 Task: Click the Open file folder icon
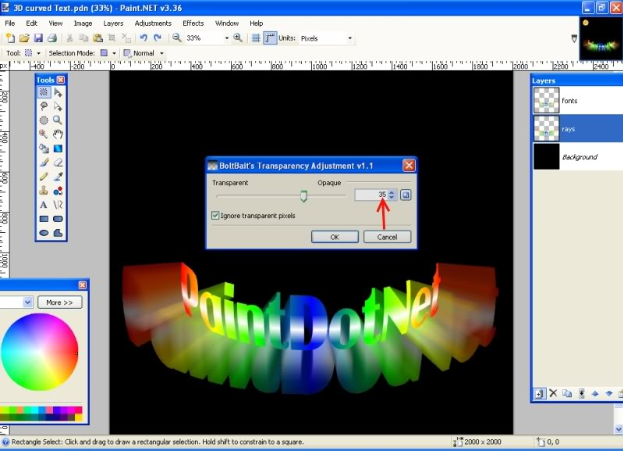click(x=24, y=38)
